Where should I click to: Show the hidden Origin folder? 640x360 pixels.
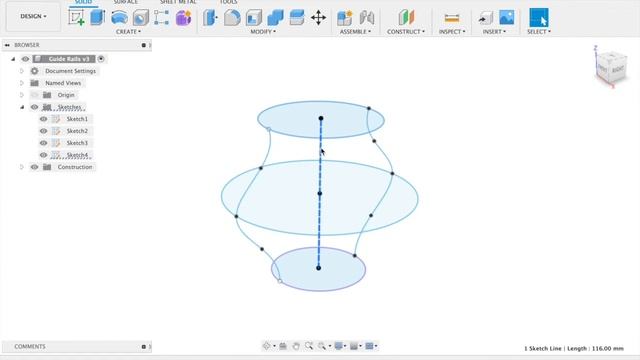(34, 95)
